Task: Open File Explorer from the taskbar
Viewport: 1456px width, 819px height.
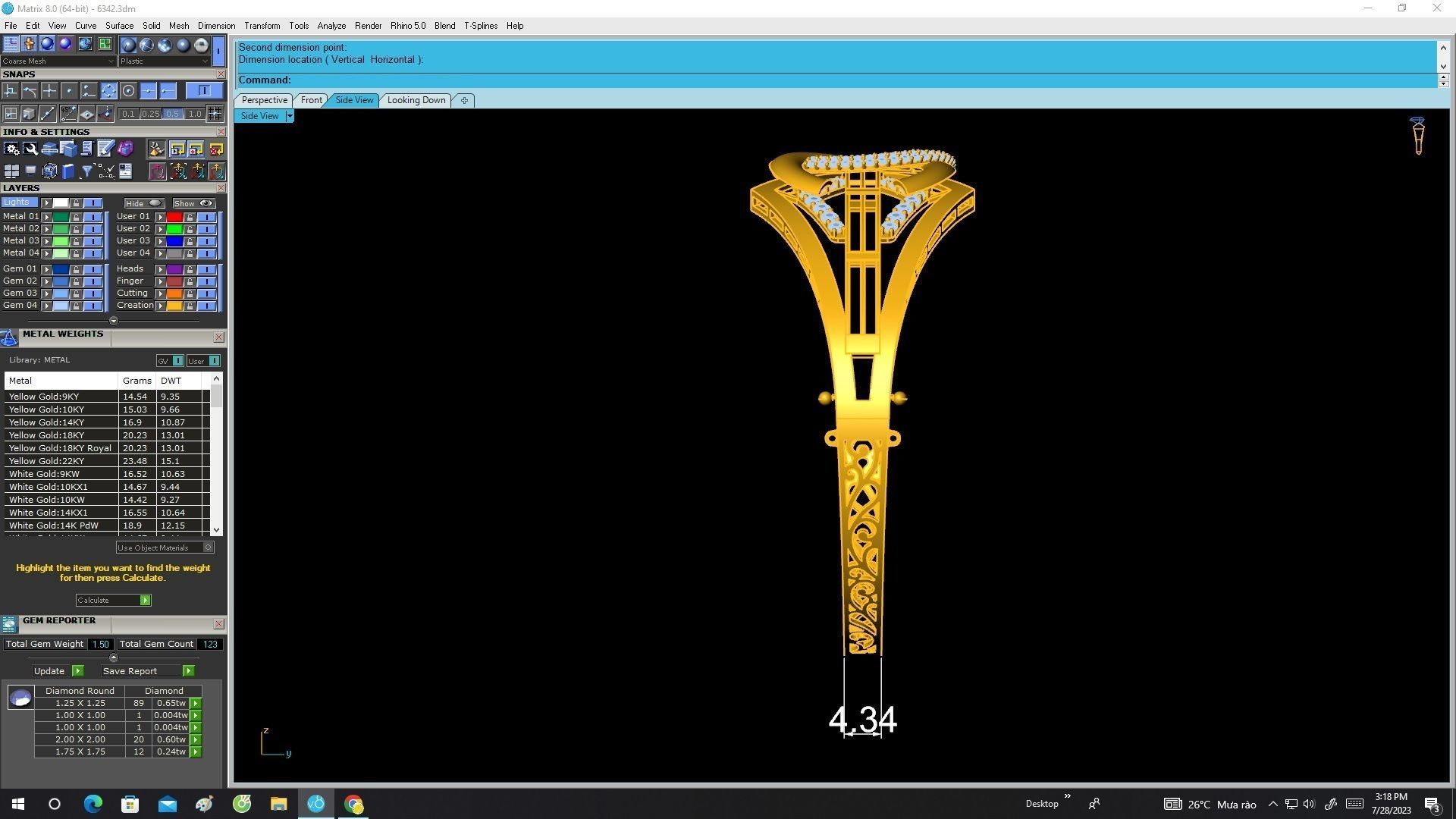Action: point(278,804)
